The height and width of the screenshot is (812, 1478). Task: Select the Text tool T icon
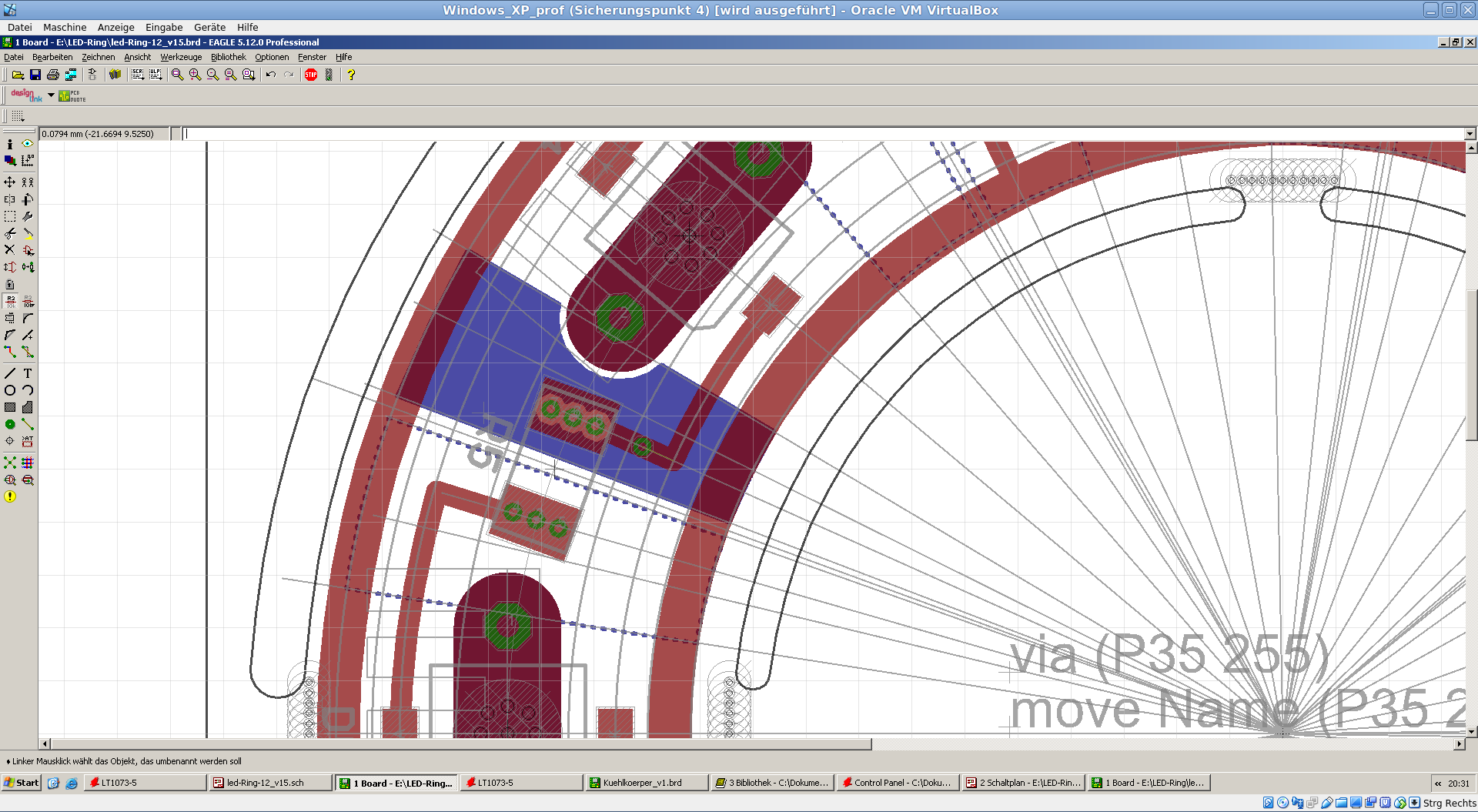pyautogui.click(x=28, y=373)
